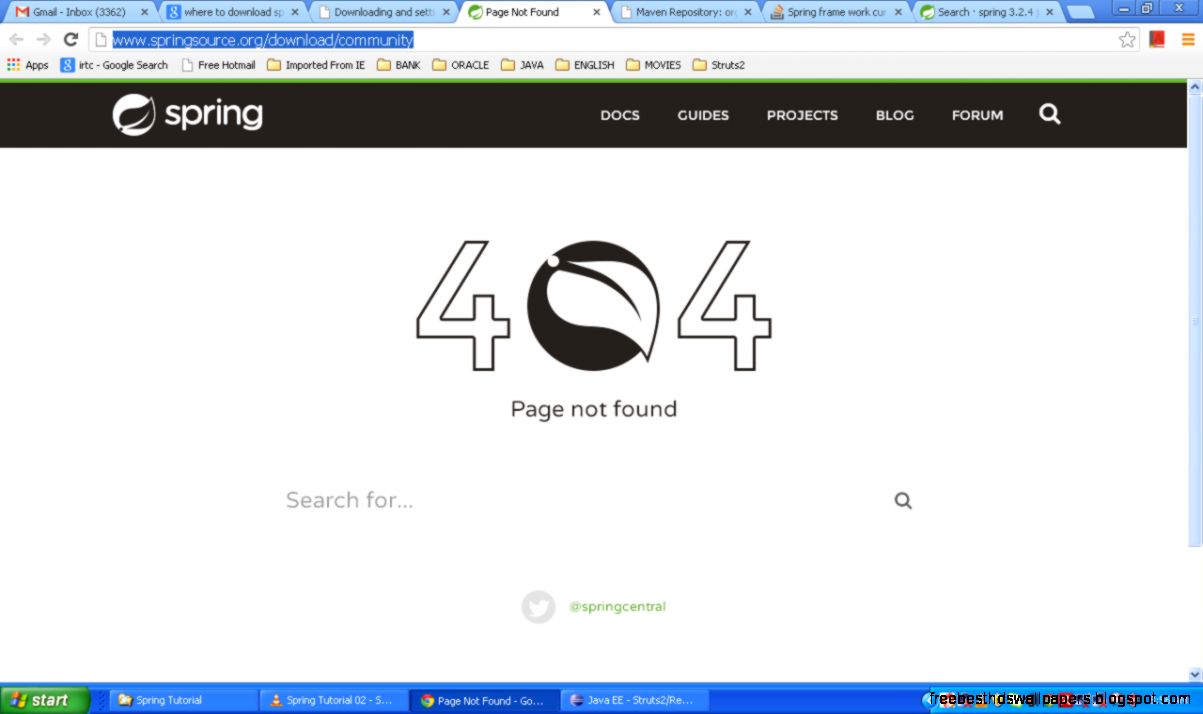Click the Twitter bird icon

click(538, 607)
